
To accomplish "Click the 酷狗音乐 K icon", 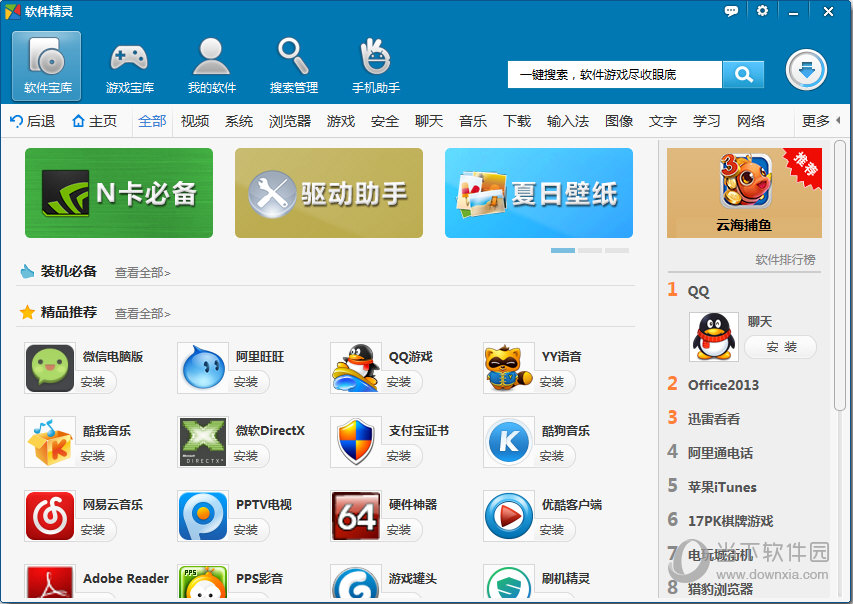I will (509, 442).
